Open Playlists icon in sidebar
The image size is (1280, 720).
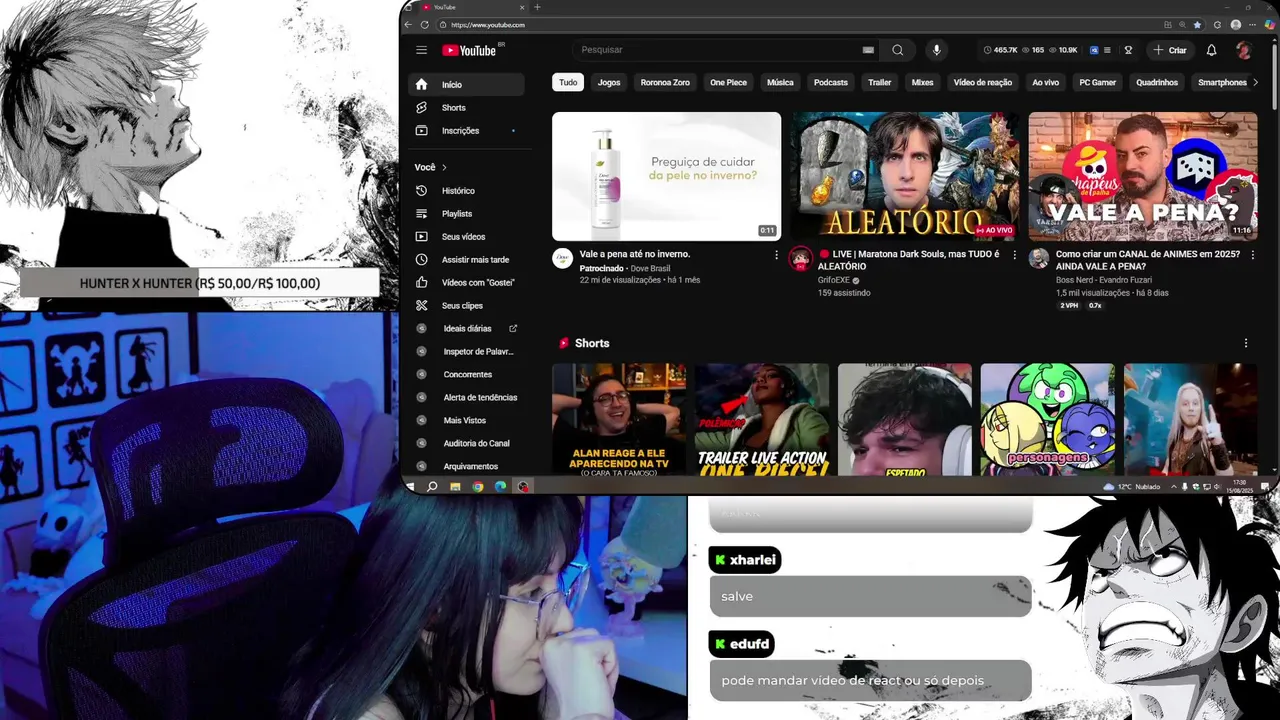[x=421, y=214]
